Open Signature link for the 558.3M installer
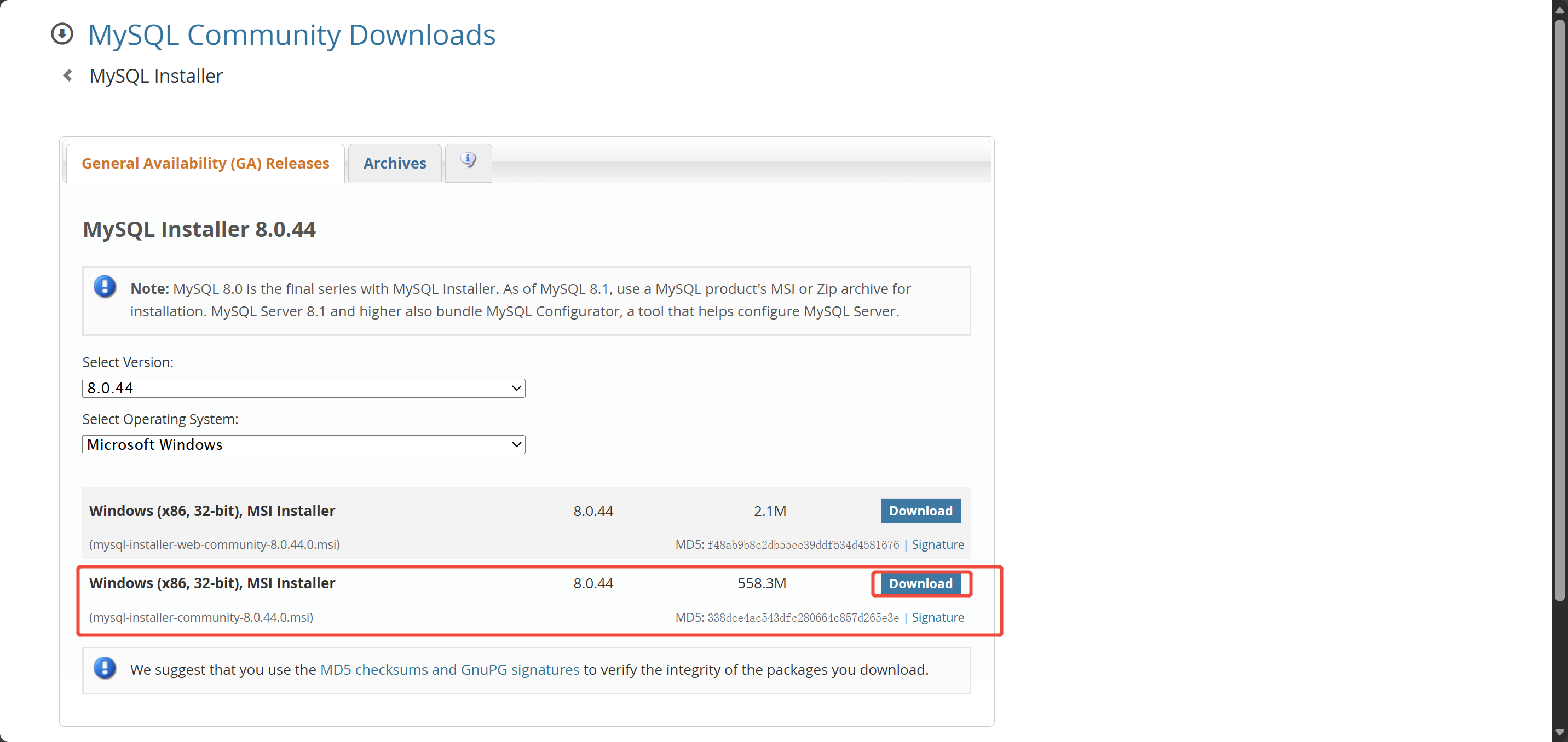 click(x=937, y=617)
